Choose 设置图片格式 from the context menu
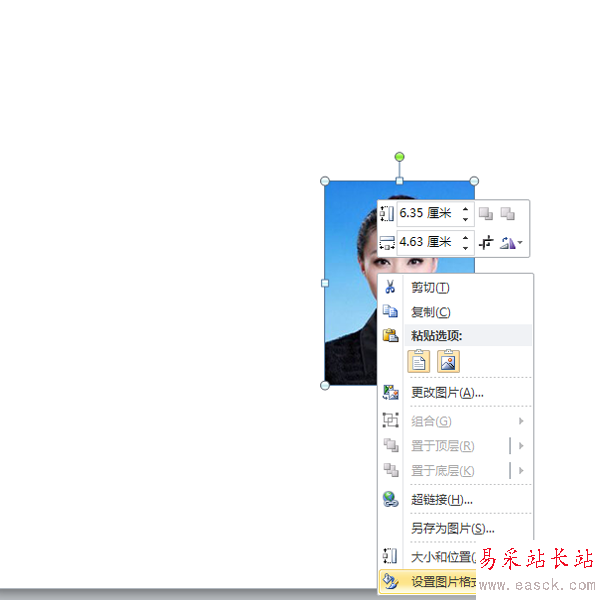The image size is (596, 600). (428, 582)
